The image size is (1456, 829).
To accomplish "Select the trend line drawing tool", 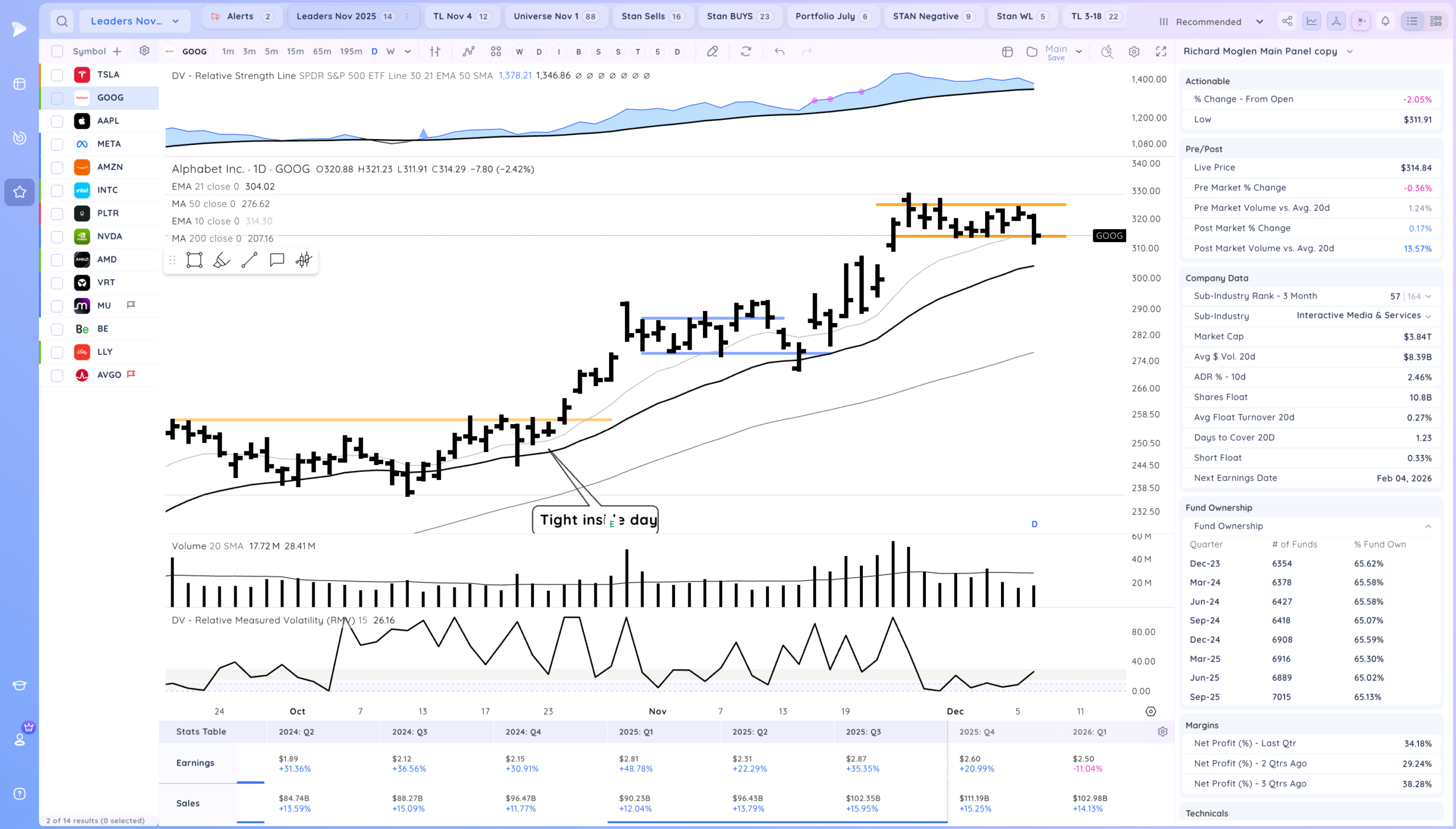I will (x=250, y=260).
